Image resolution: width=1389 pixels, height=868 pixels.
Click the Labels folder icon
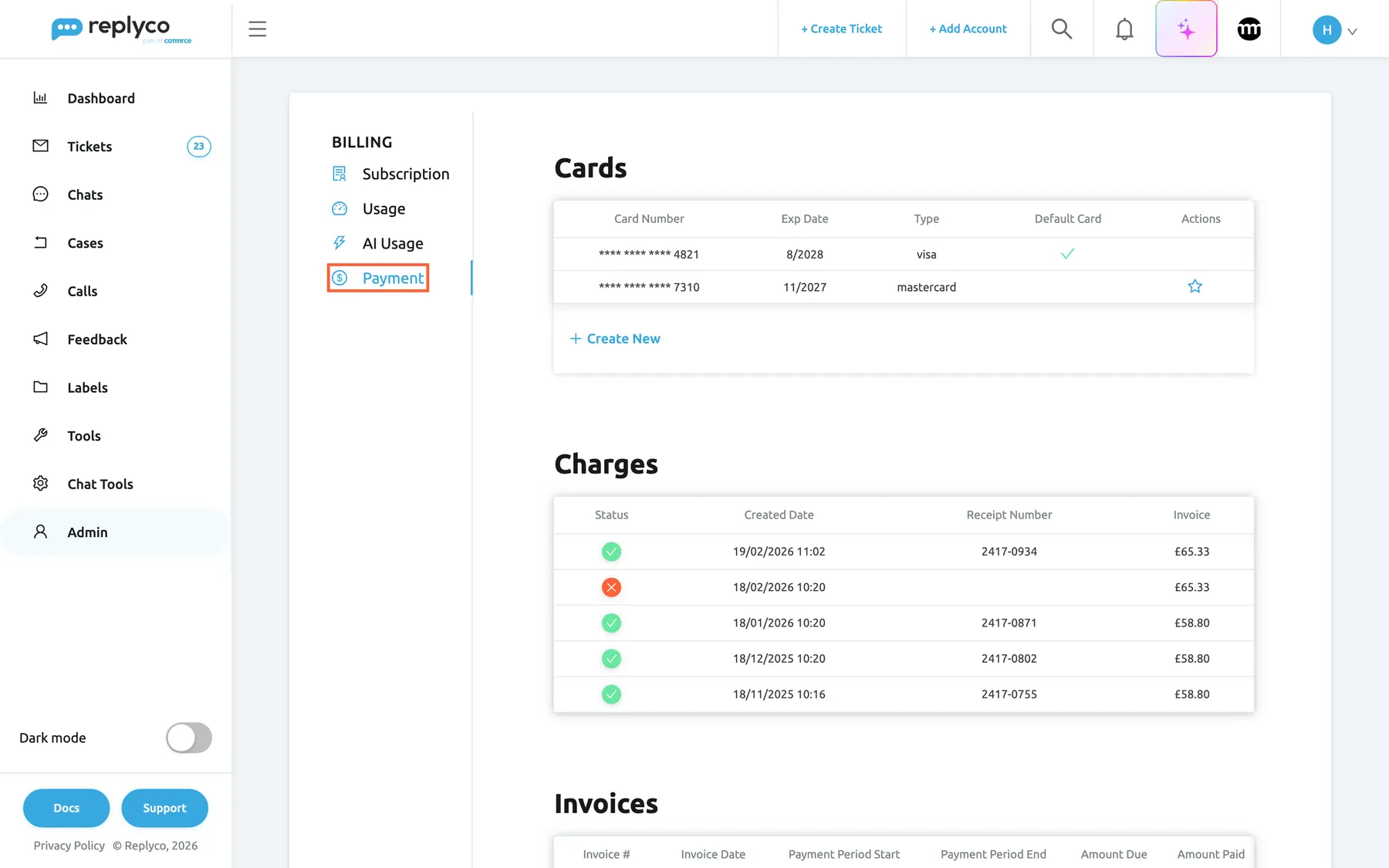tap(41, 387)
